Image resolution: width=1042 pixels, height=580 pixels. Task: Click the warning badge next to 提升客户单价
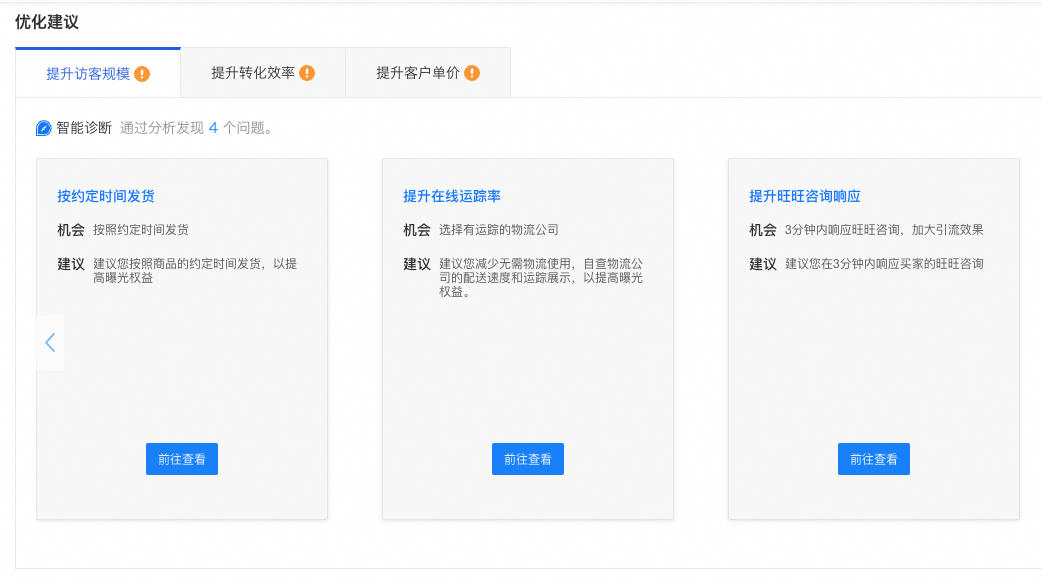tap(472, 73)
